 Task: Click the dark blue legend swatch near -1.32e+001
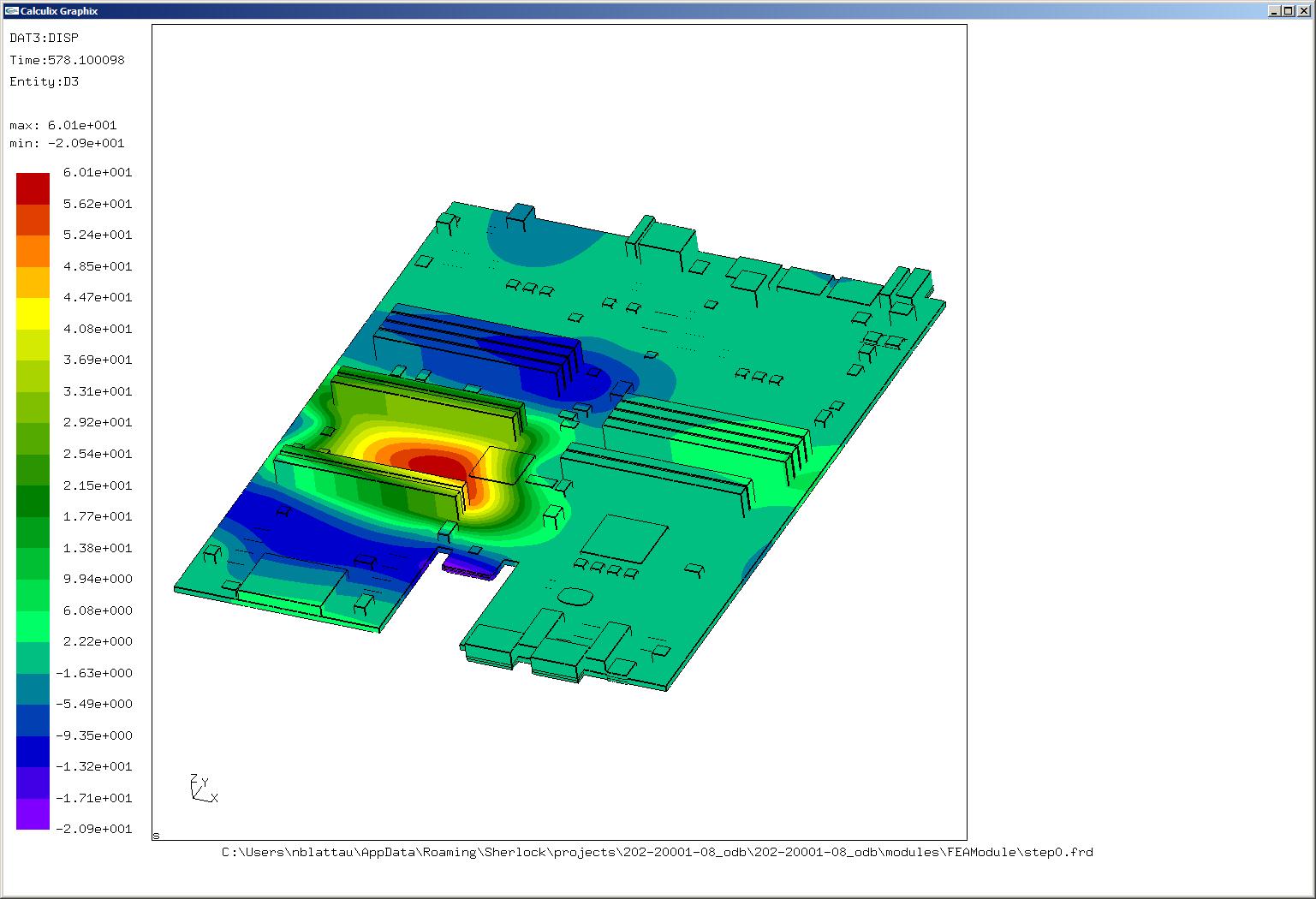[x=33, y=751]
